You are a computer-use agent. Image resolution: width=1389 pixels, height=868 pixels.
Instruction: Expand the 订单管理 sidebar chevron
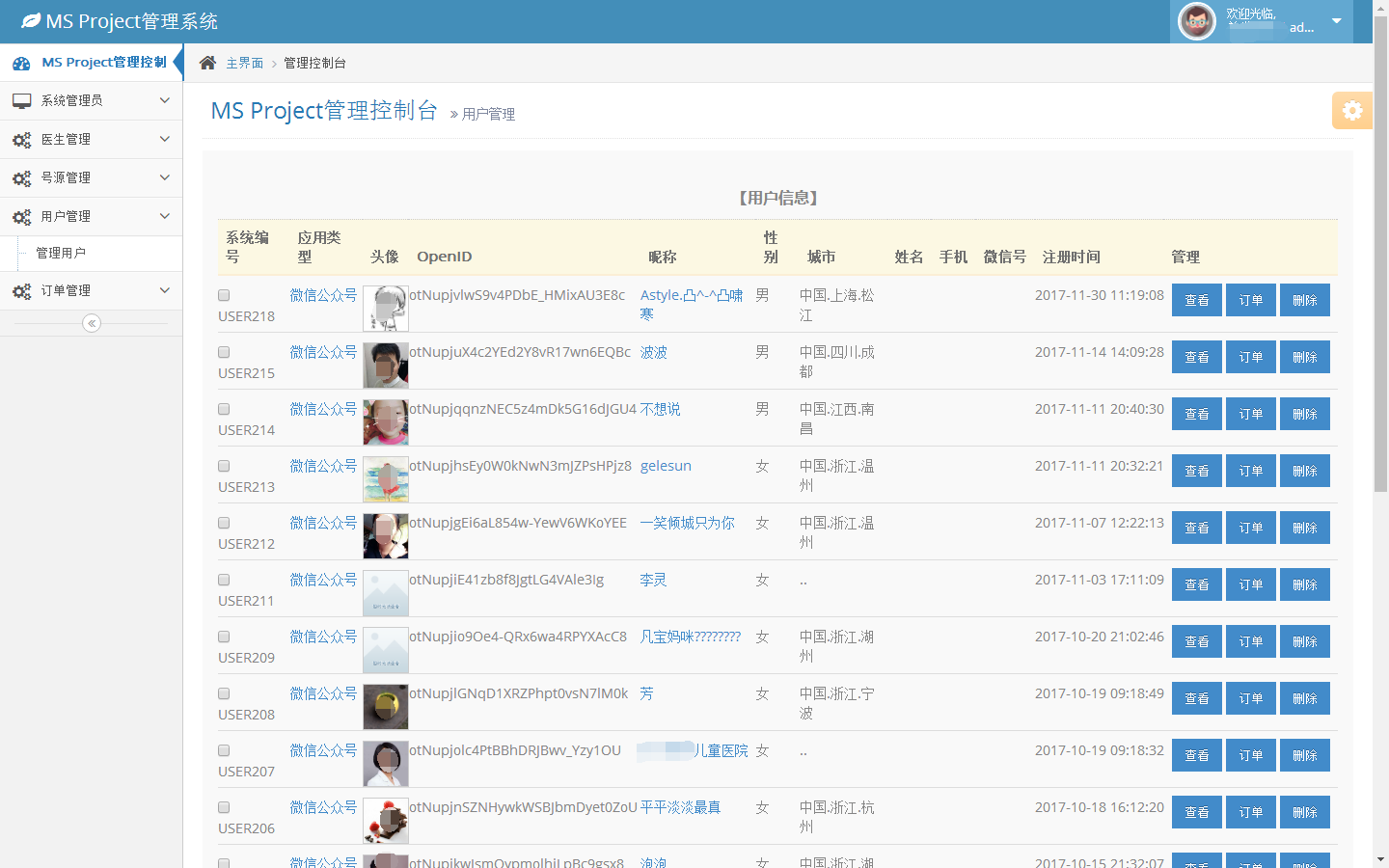[x=165, y=290]
